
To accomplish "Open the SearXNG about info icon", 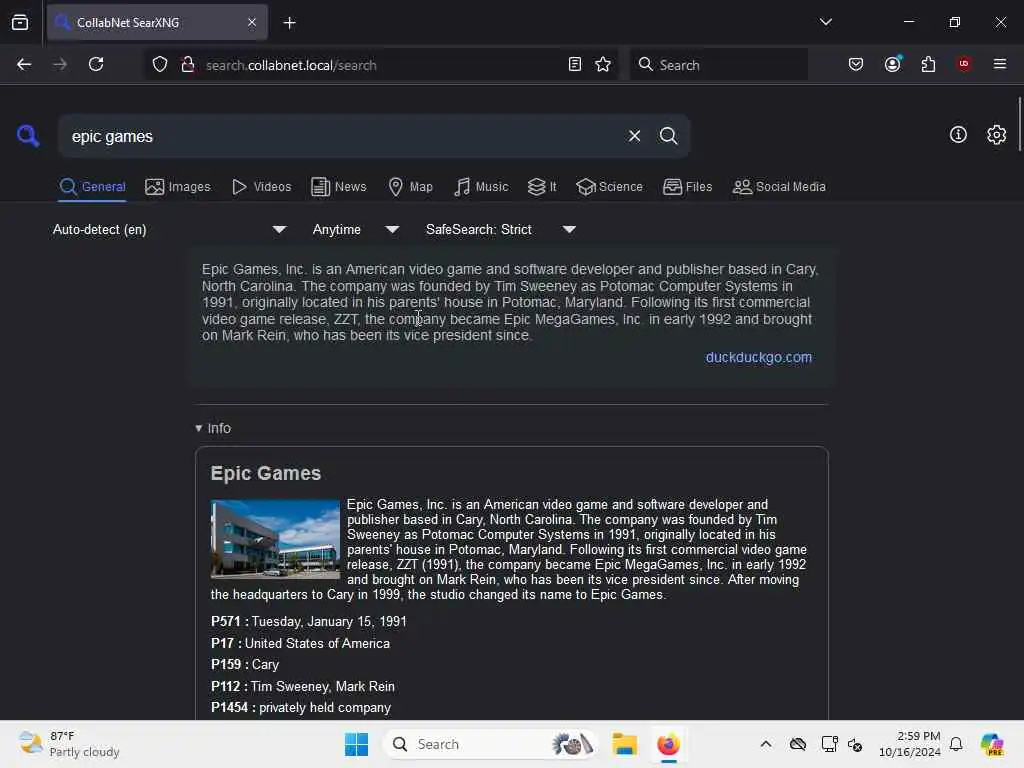I will tap(958, 135).
